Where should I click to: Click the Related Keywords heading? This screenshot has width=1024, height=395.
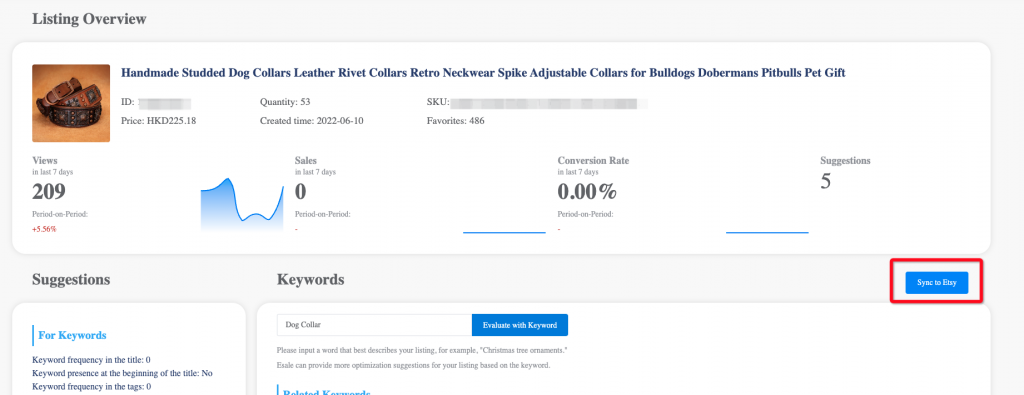coord(327,393)
